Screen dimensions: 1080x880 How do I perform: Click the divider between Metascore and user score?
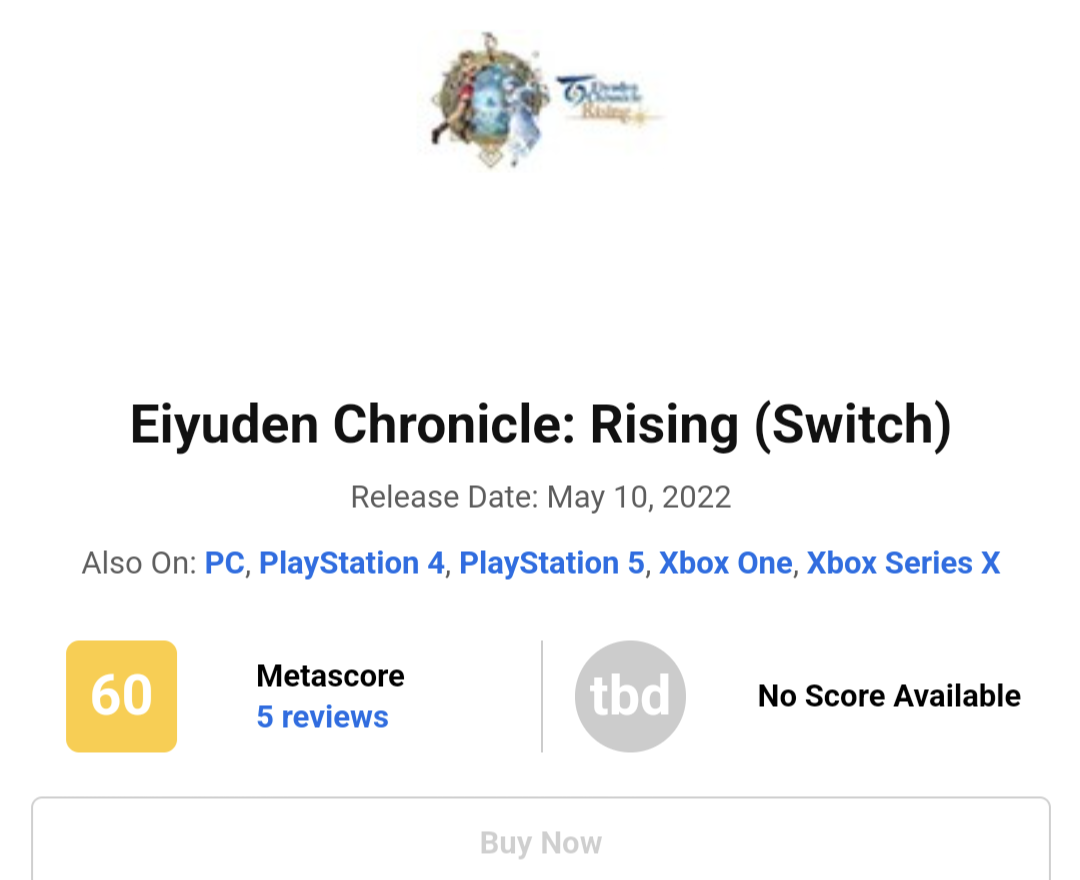click(542, 696)
